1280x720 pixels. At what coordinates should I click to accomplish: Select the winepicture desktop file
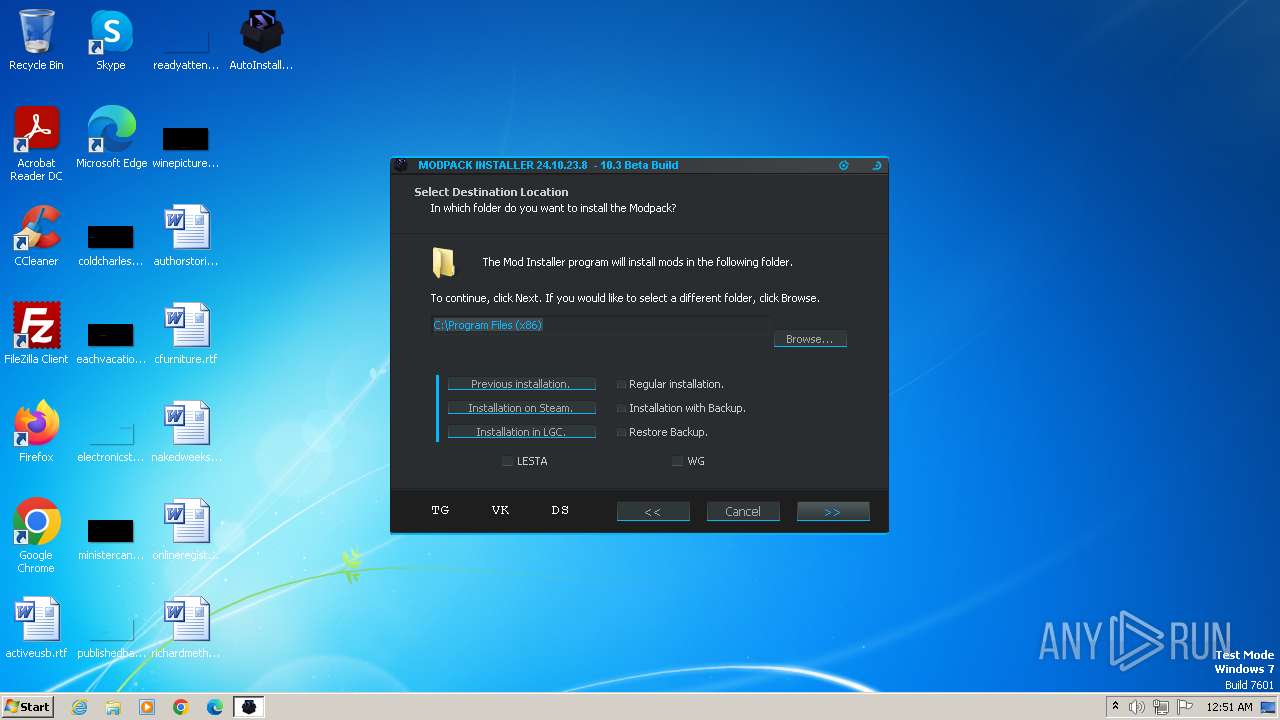click(186, 146)
